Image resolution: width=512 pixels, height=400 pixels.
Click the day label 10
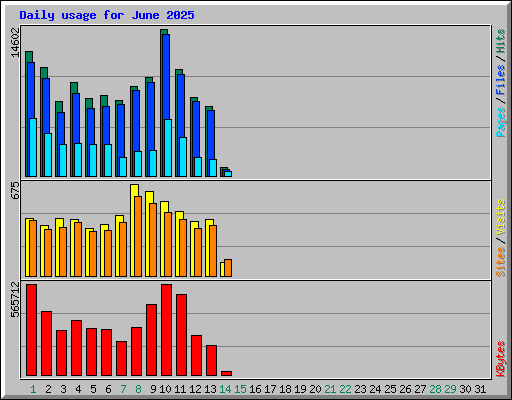[165, 389]
